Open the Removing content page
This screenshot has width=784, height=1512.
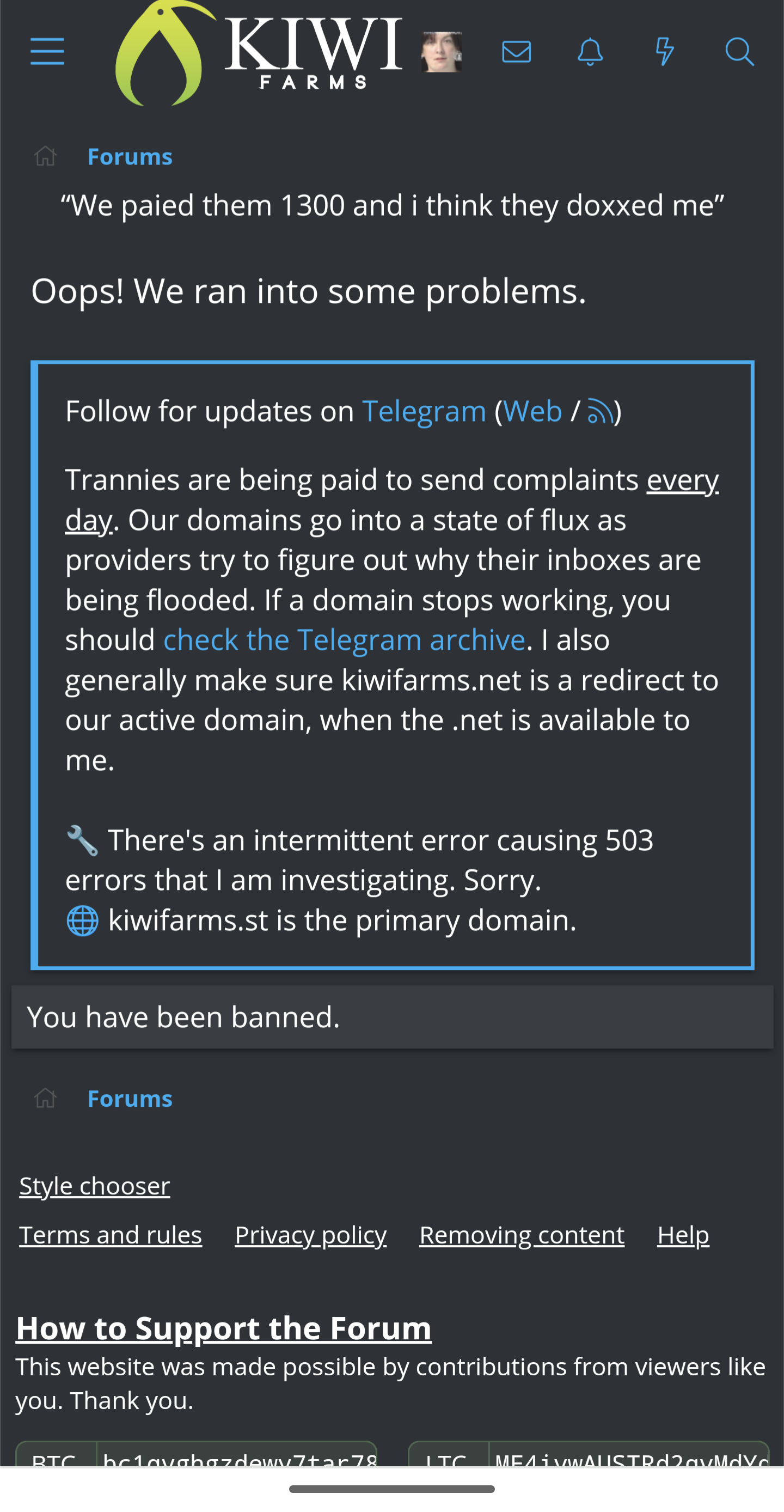[522, 1235]
